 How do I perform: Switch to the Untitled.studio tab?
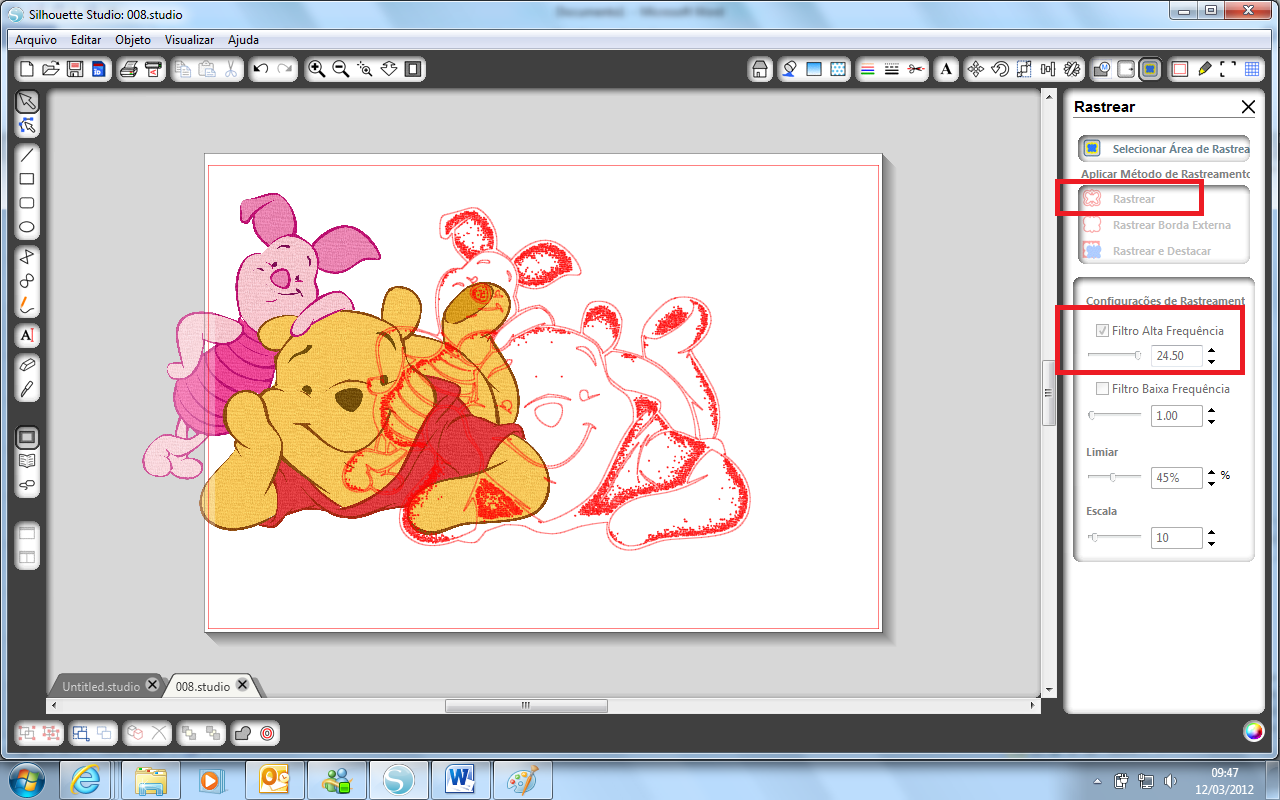point(101,686)
